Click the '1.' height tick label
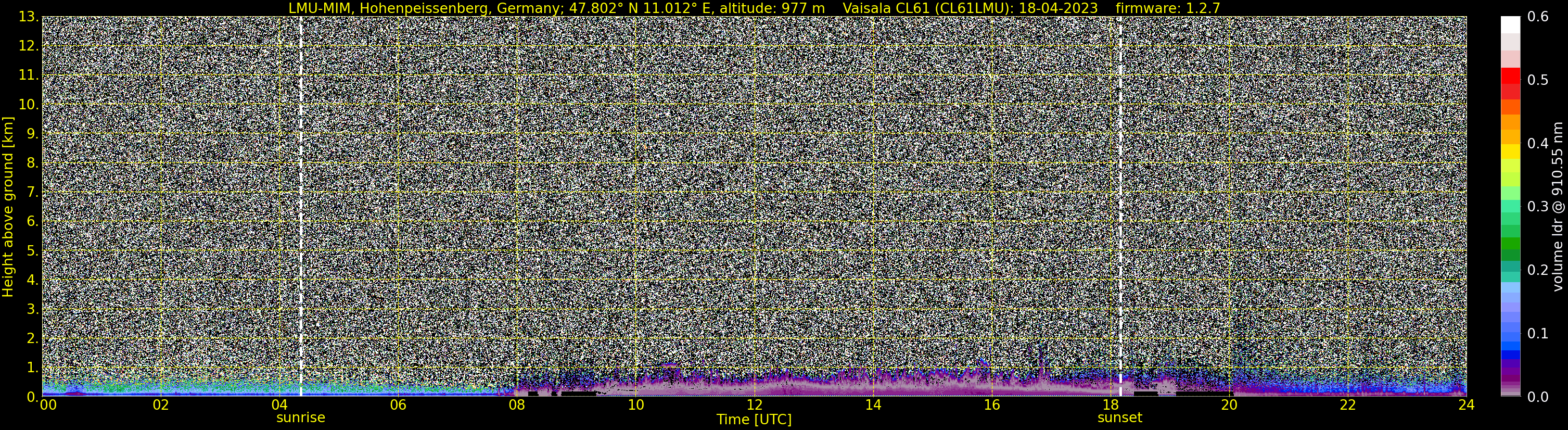1568x430 pixels. [x=33, y=368]
